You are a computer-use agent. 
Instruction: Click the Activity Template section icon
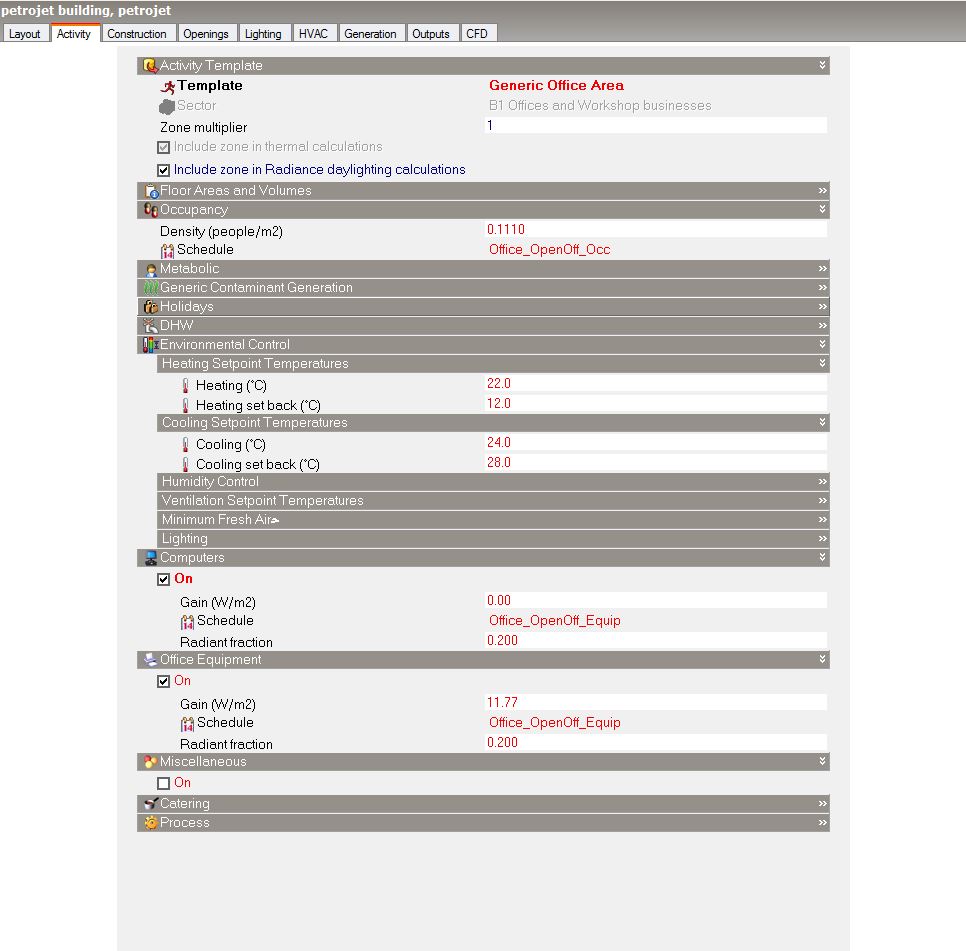tap(151, 66)
